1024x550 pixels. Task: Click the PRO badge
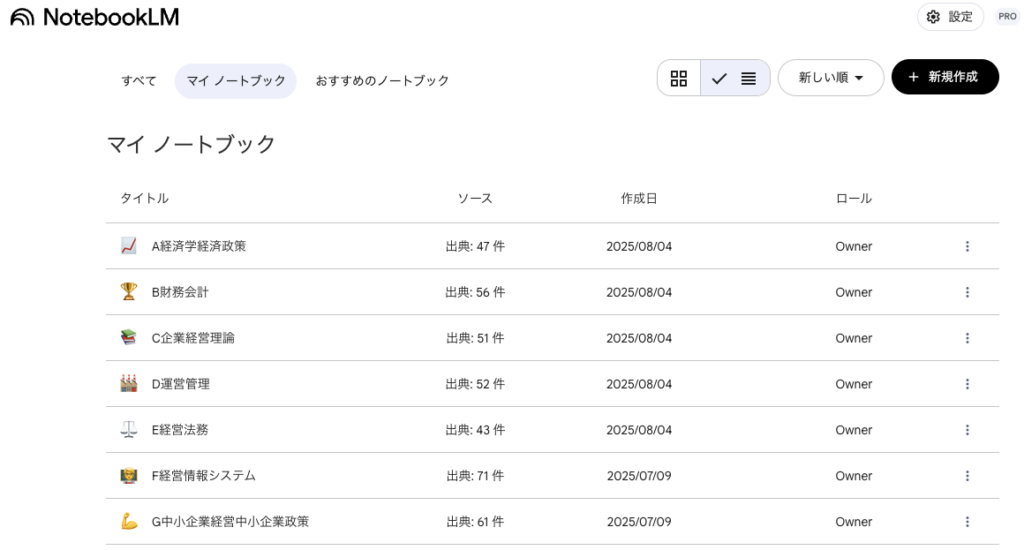click(x=1006, y=17)
